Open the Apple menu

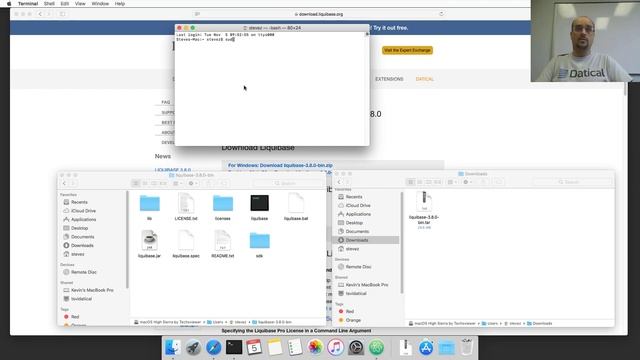point(9,4)
